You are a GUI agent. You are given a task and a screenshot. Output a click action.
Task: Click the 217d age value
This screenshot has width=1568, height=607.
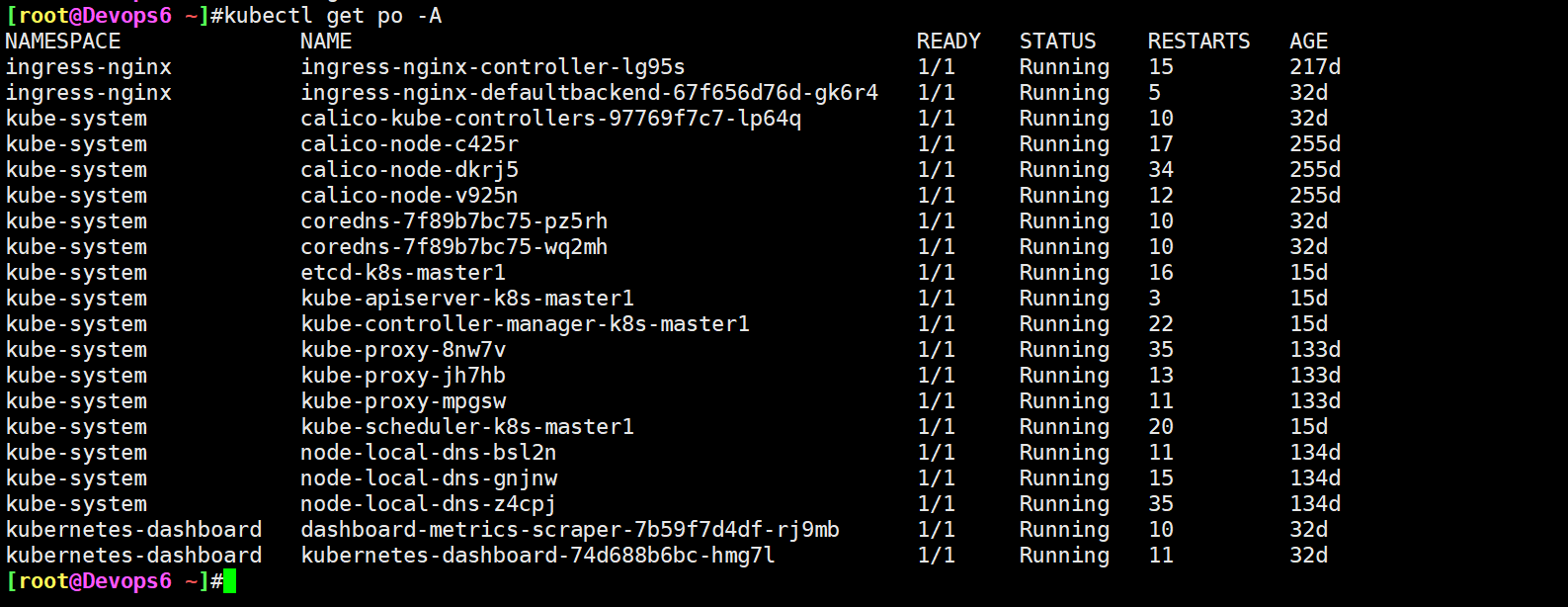1314,67
